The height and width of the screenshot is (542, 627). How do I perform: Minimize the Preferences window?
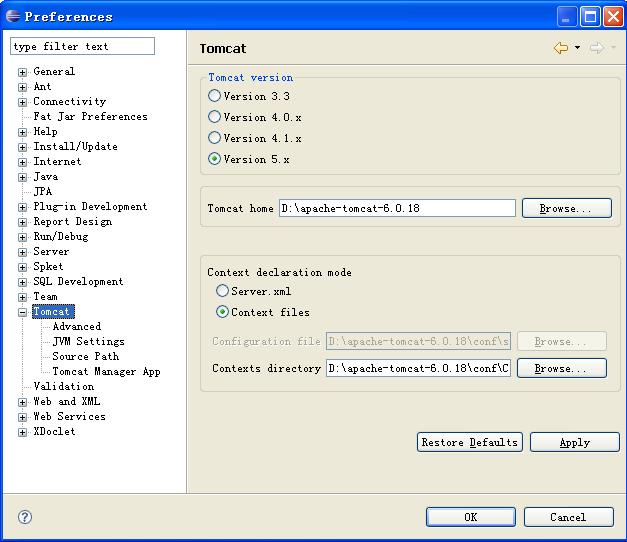[x=566, y=16]
